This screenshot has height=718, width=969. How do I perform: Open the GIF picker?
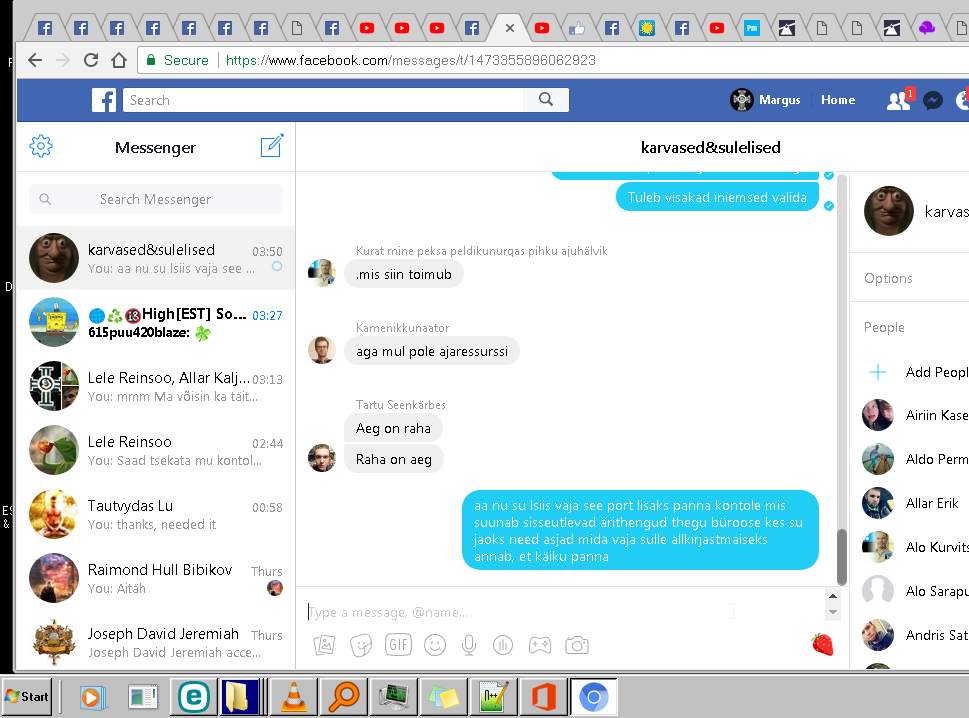[399, 645]
